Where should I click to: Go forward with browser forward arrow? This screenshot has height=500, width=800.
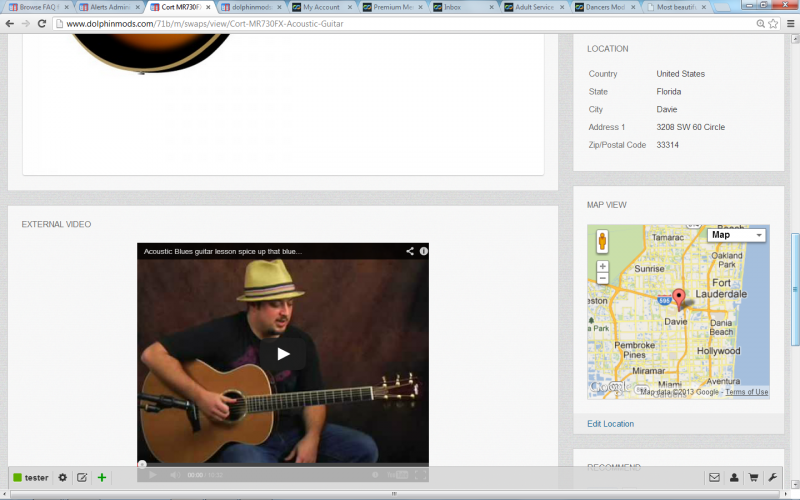click(26, 23)
